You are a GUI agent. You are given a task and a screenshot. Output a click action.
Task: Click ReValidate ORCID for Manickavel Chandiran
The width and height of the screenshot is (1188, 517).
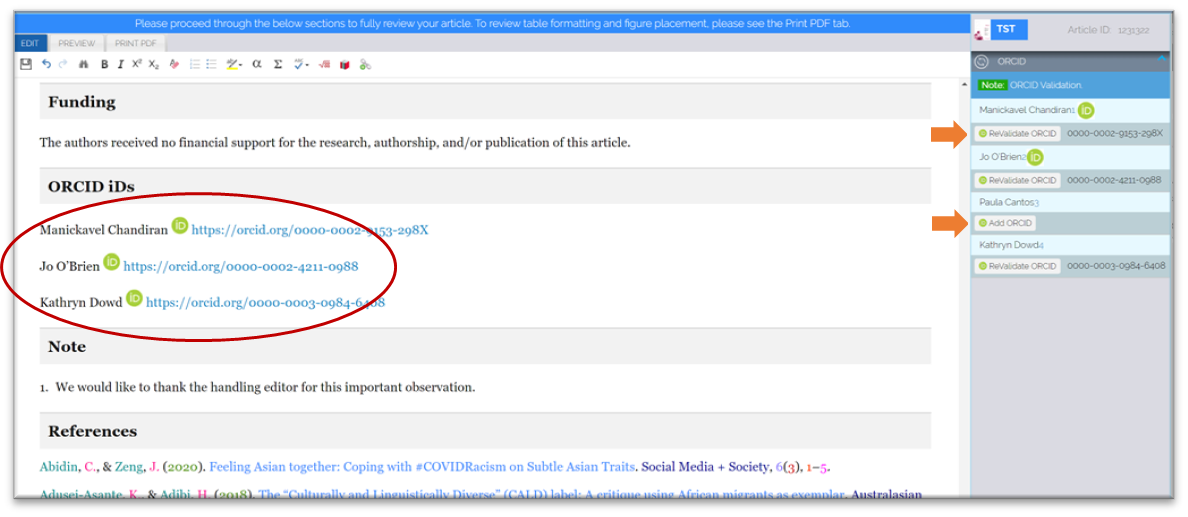[x=1017, y=133]
